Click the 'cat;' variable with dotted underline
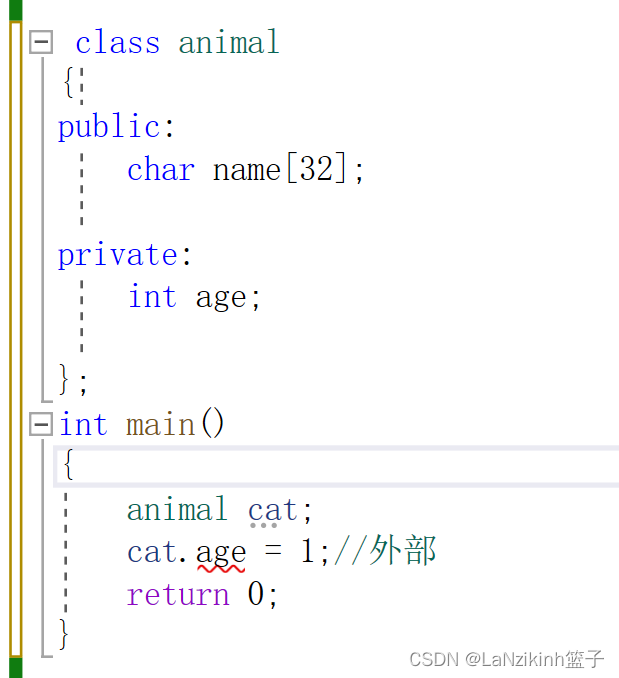619x678 pixels. (279, 510)
